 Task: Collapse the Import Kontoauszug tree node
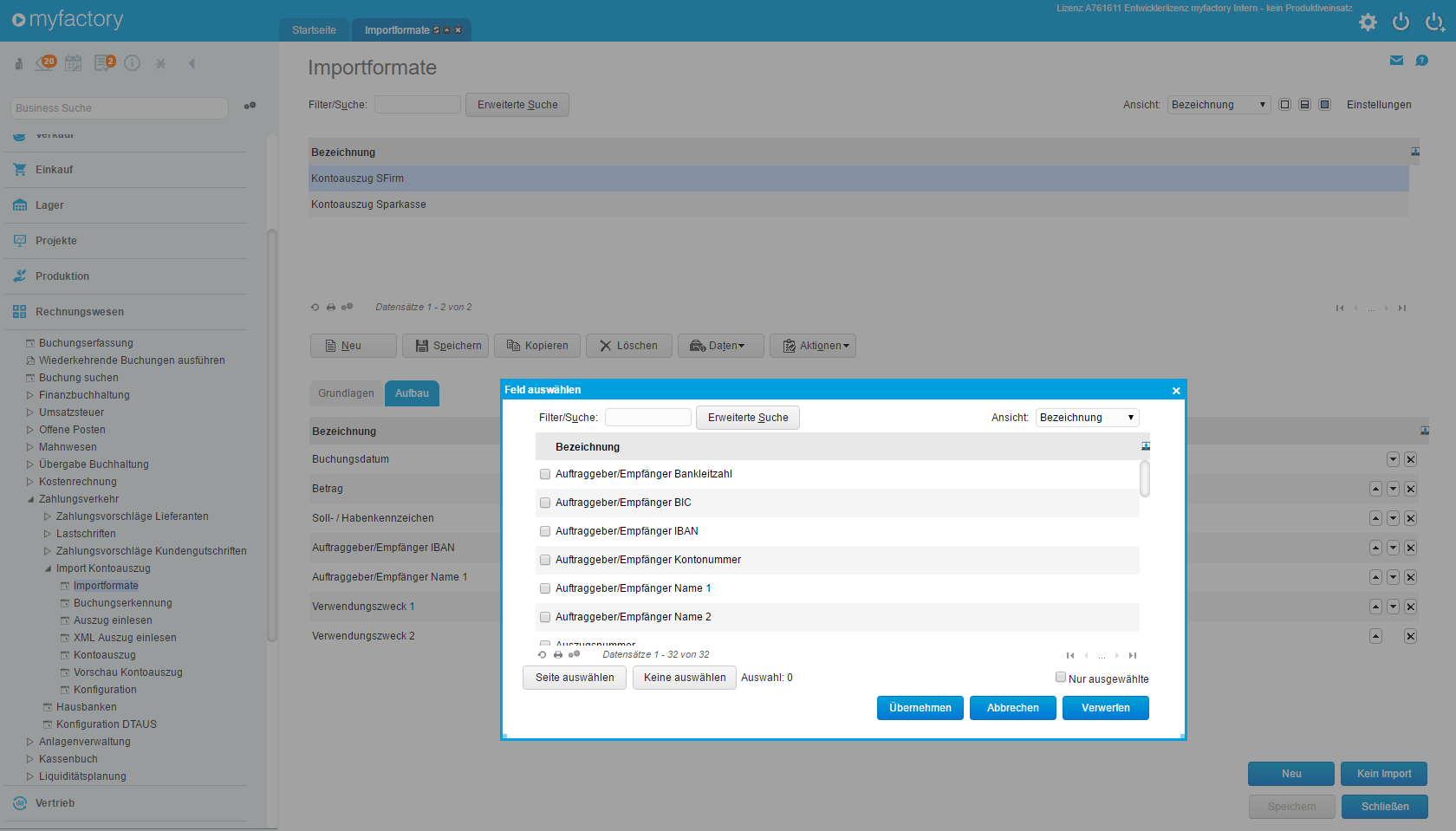(49, 568)
